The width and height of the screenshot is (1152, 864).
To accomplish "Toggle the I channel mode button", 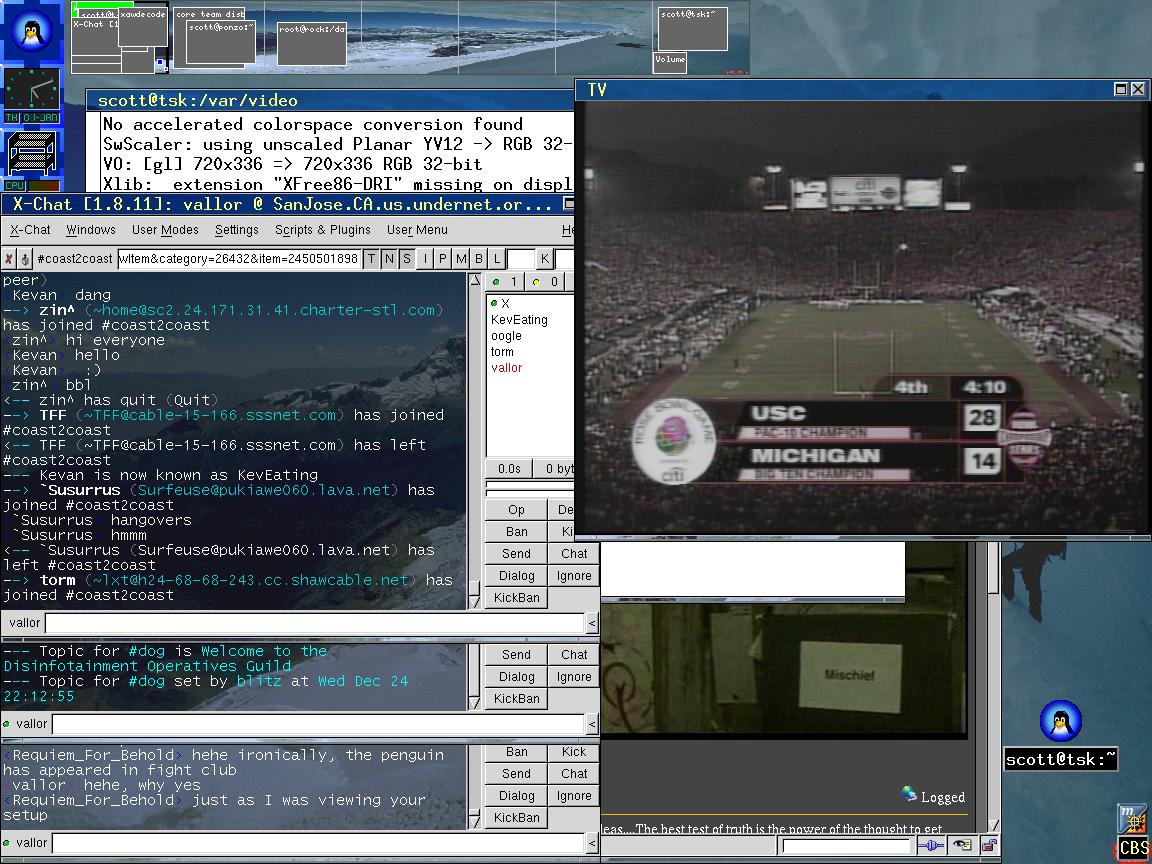I will pyautogui.click(x=425, y=259).
